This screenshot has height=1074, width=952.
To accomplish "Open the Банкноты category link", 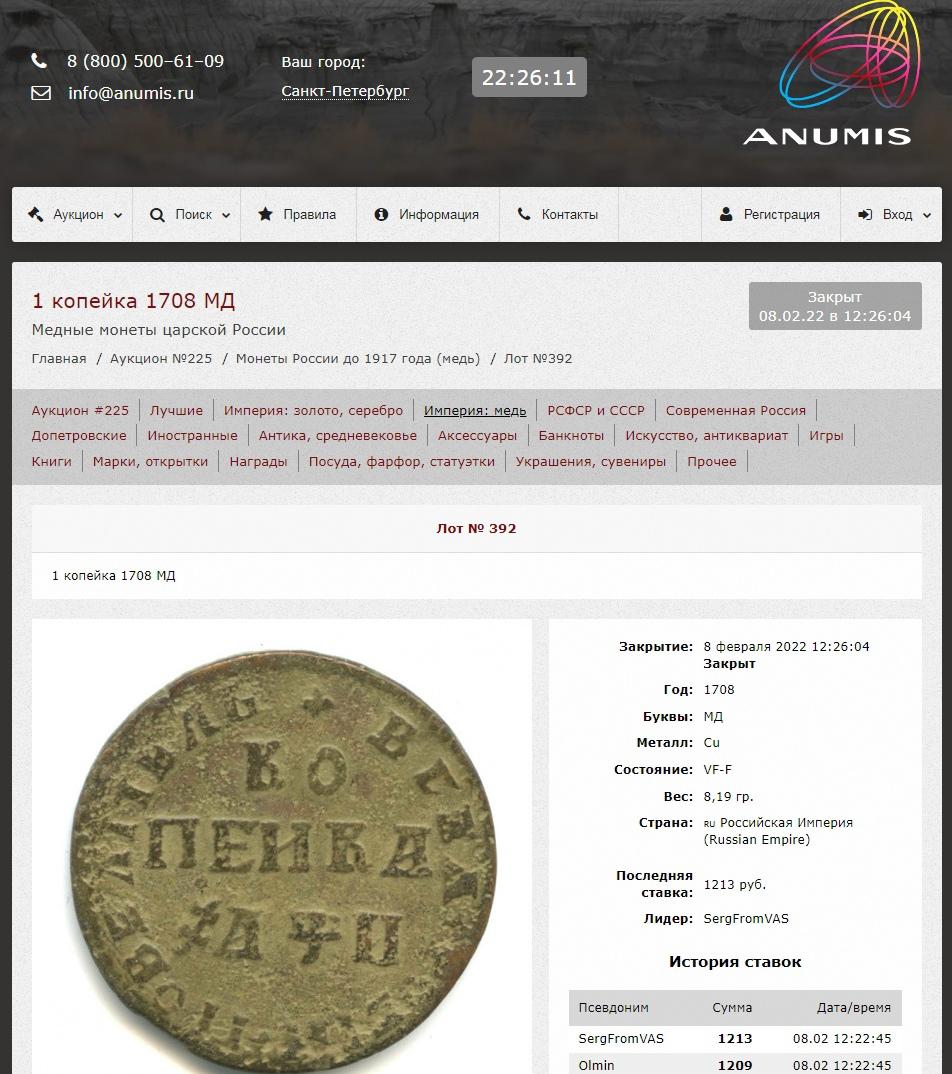I will (x=571, y=436).
